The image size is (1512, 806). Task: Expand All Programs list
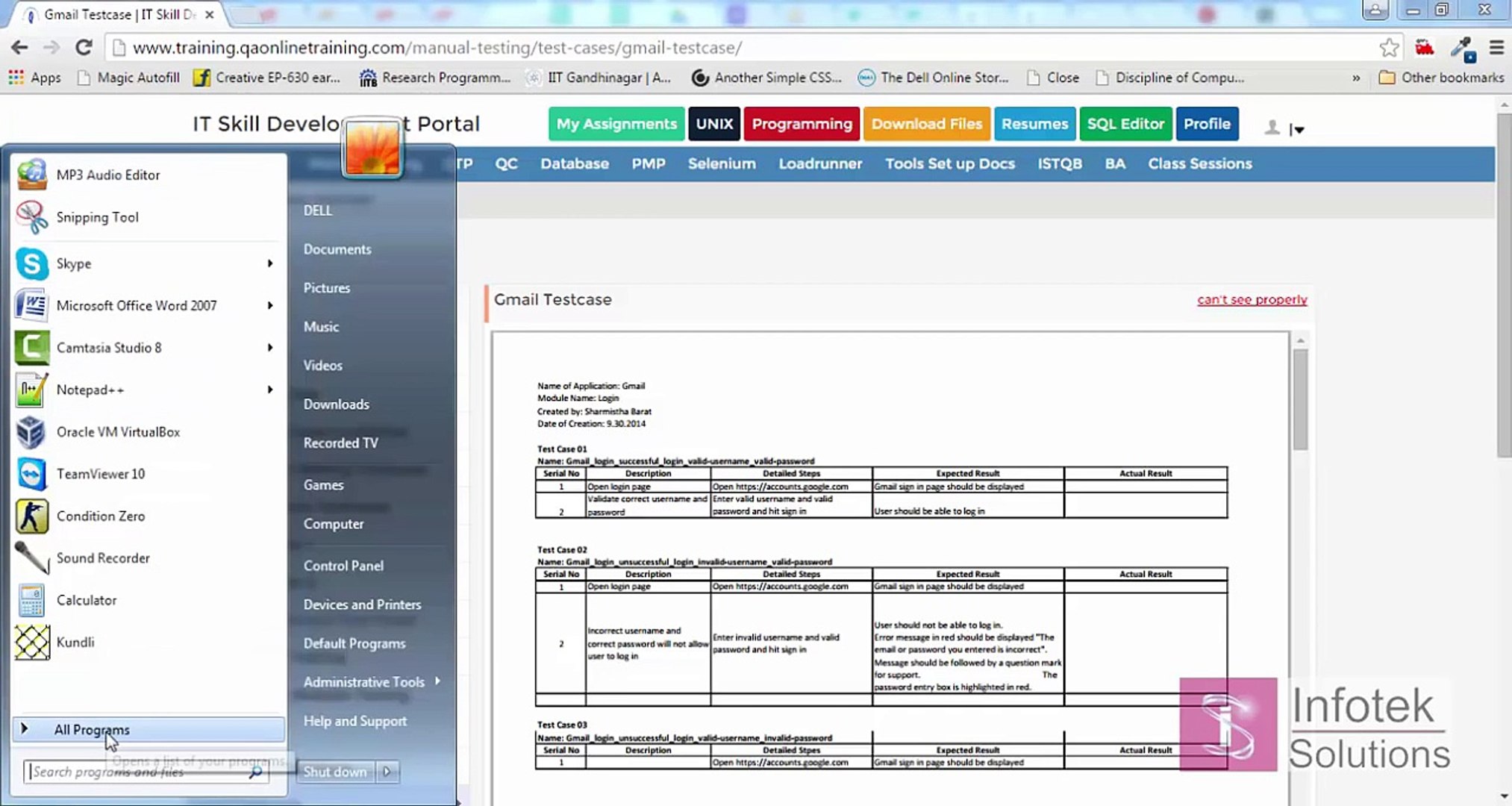pos(149,730)
